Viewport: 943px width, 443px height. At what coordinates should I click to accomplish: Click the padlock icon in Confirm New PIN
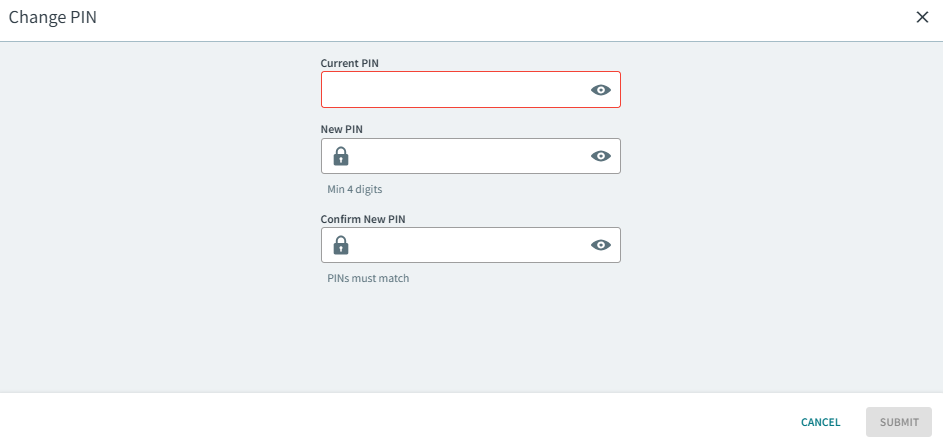(x=341, y=245)
